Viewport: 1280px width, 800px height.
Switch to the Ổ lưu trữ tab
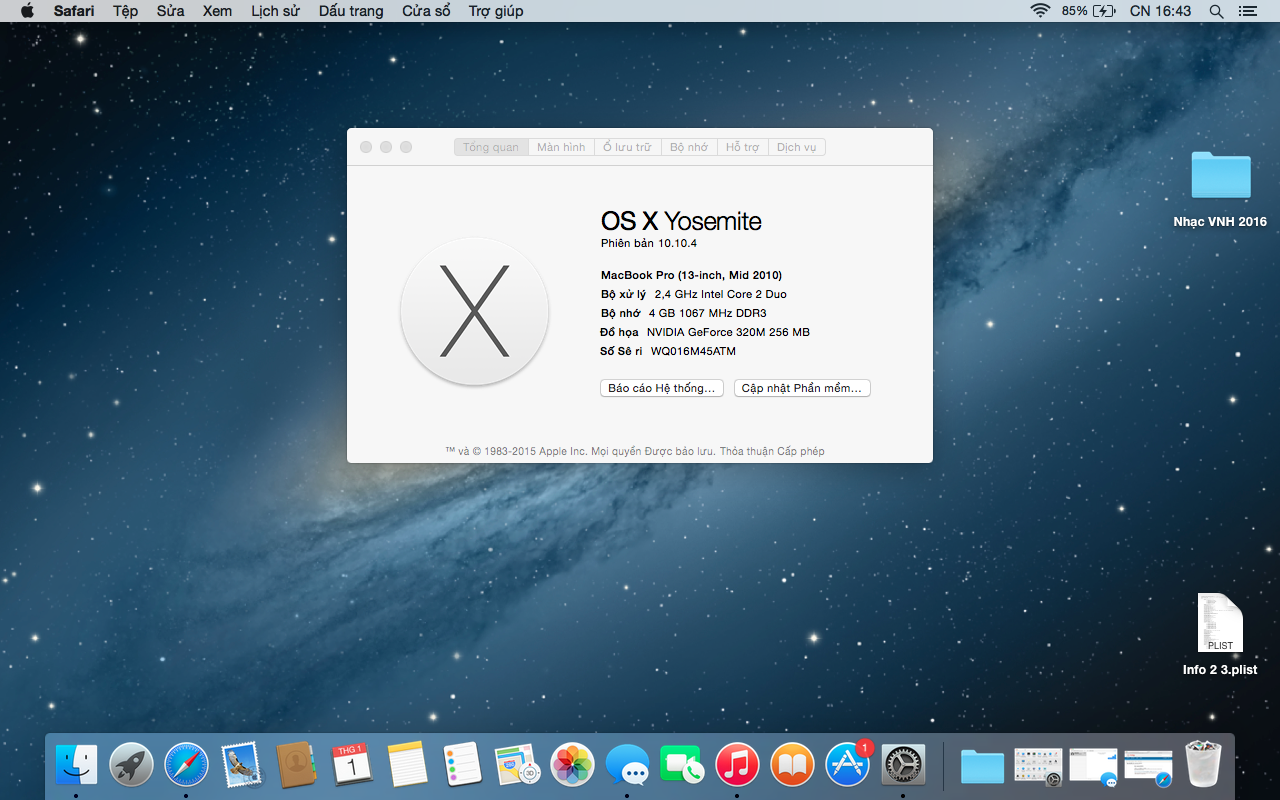pyautogui.click(x=627, y=147)
